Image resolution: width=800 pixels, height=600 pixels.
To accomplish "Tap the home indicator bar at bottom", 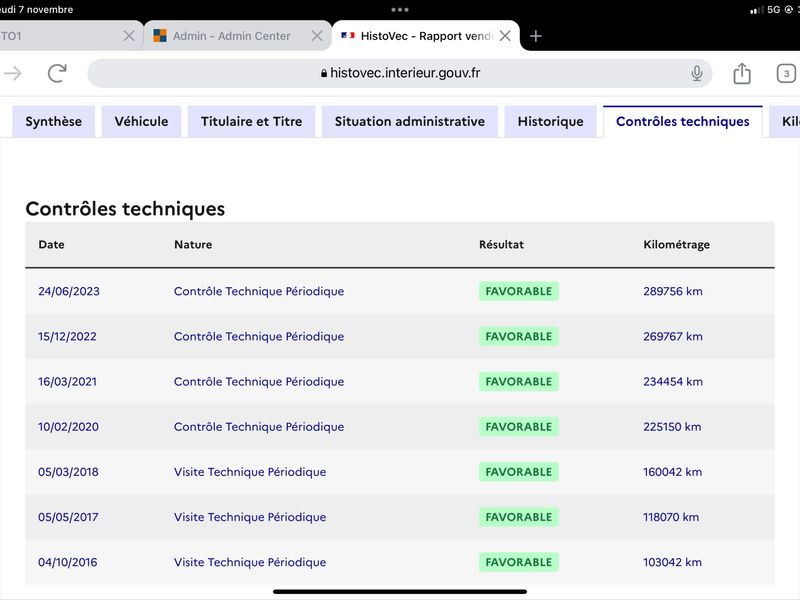I will point(400,592).
